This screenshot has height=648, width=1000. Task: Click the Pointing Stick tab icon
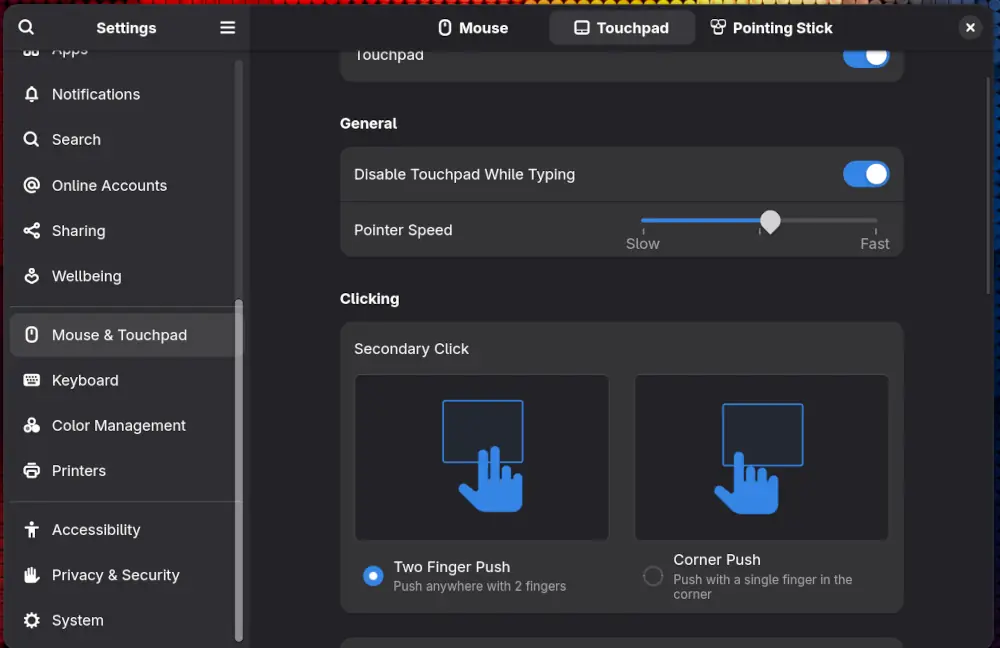(718, 27)
